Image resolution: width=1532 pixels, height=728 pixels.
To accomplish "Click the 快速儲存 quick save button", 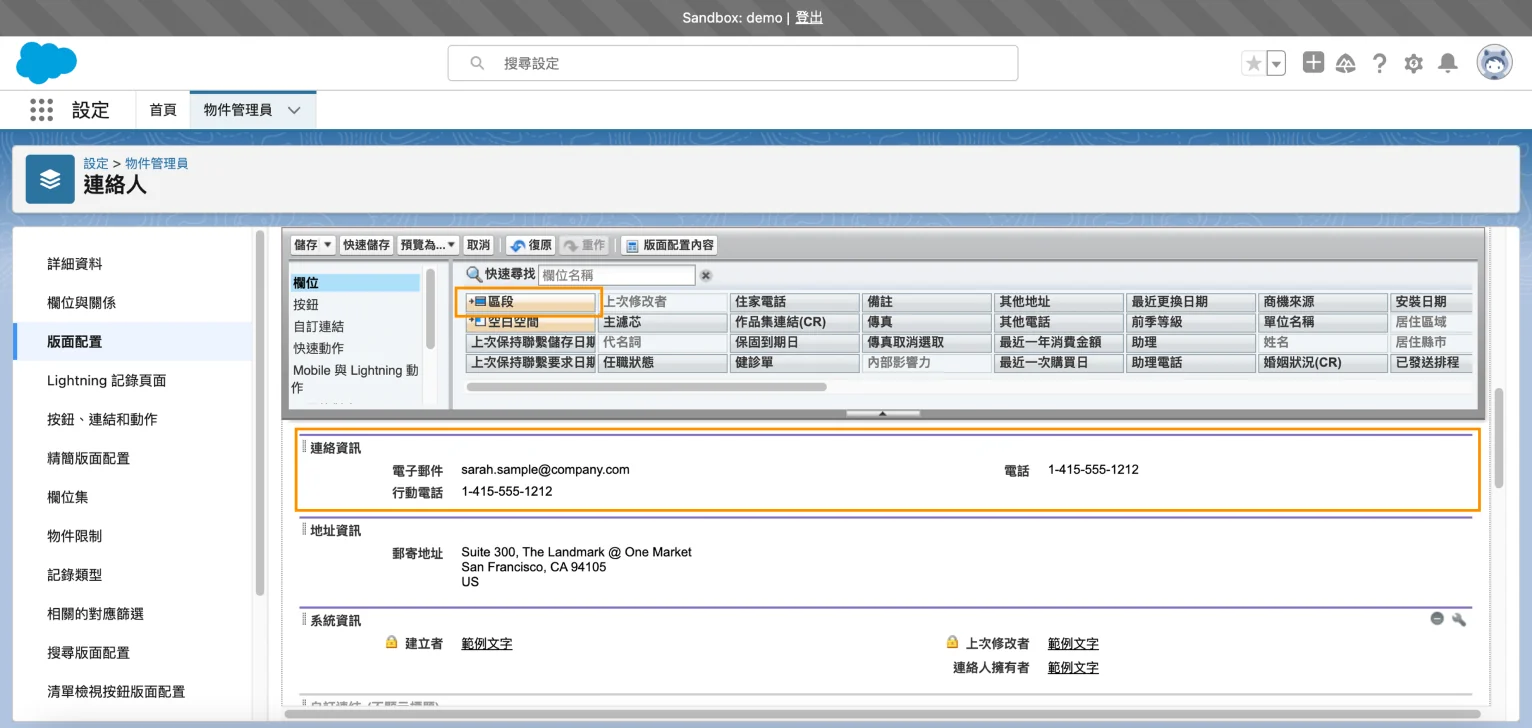I will click(366, 245).
